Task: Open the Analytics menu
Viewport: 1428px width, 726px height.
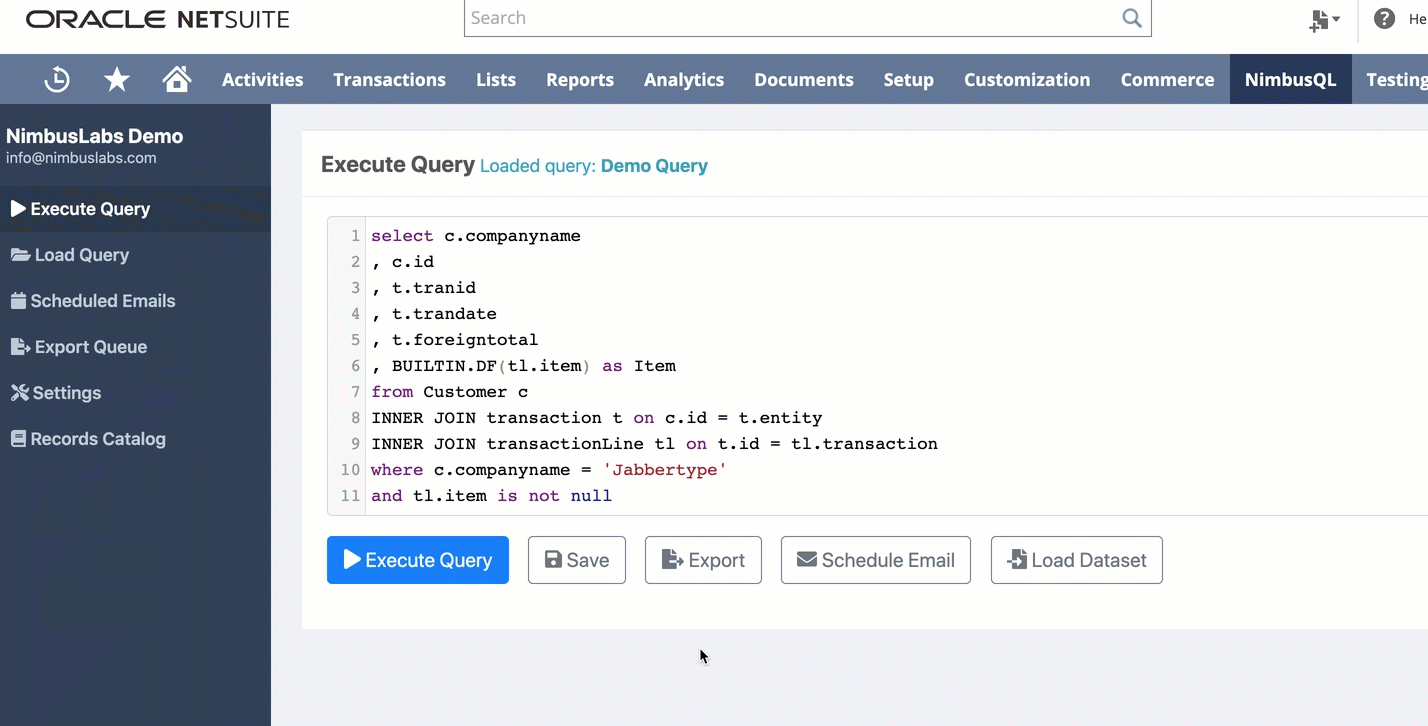Action: [x=684, y=80]
